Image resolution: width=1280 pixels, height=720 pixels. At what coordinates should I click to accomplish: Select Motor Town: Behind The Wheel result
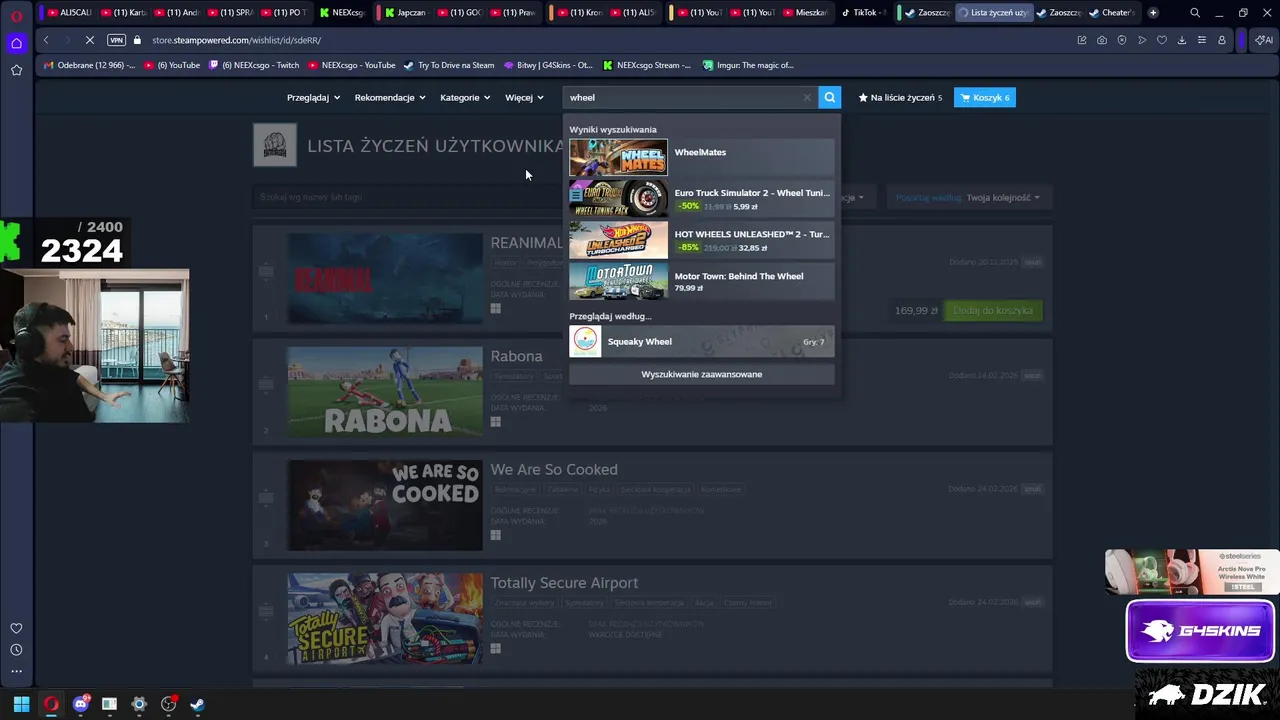click(701, 281)
